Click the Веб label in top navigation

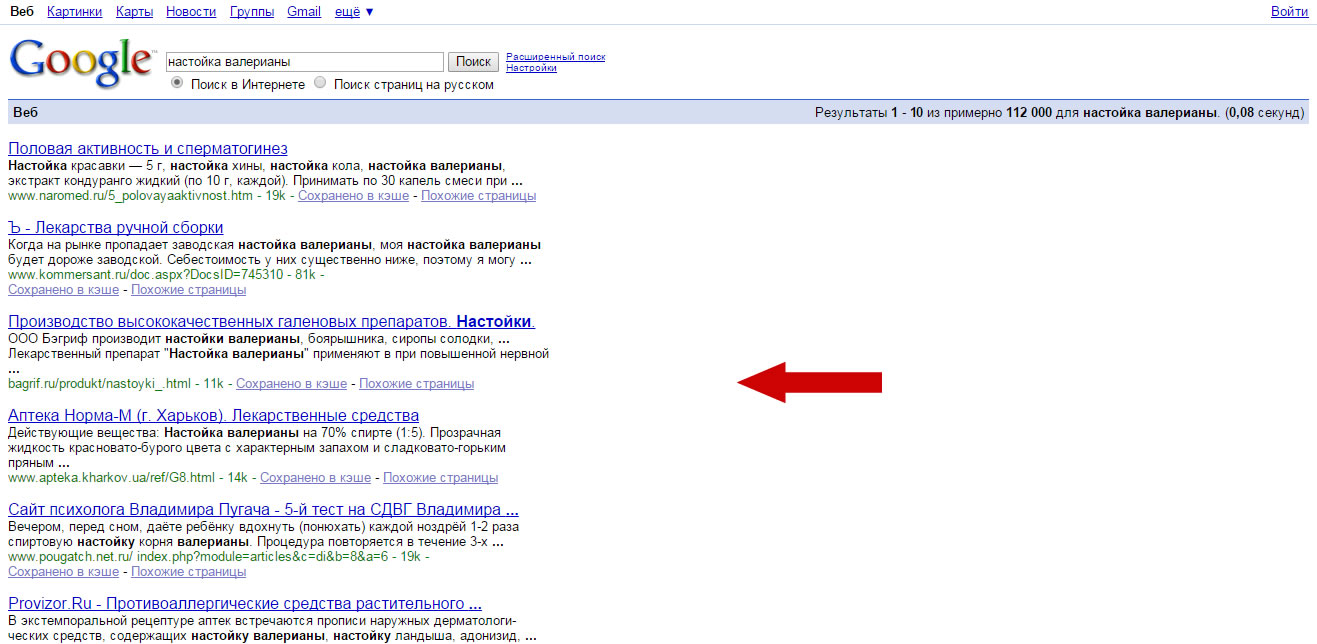(x=22, y=12)
